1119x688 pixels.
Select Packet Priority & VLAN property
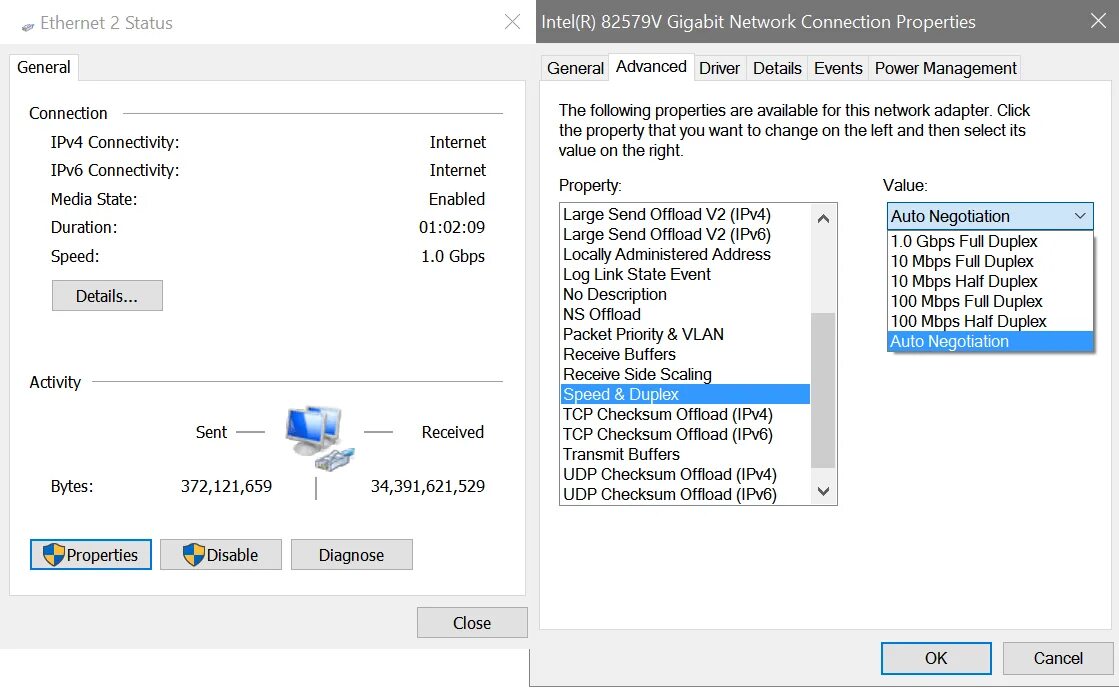click(685, 334)
